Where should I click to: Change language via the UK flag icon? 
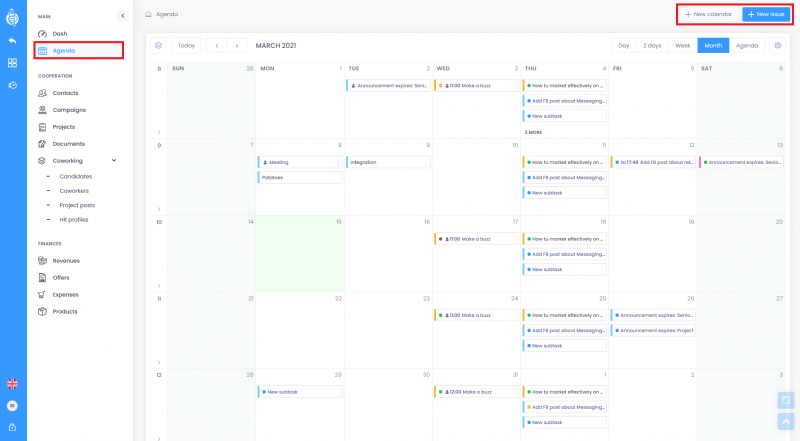[12, 383]
